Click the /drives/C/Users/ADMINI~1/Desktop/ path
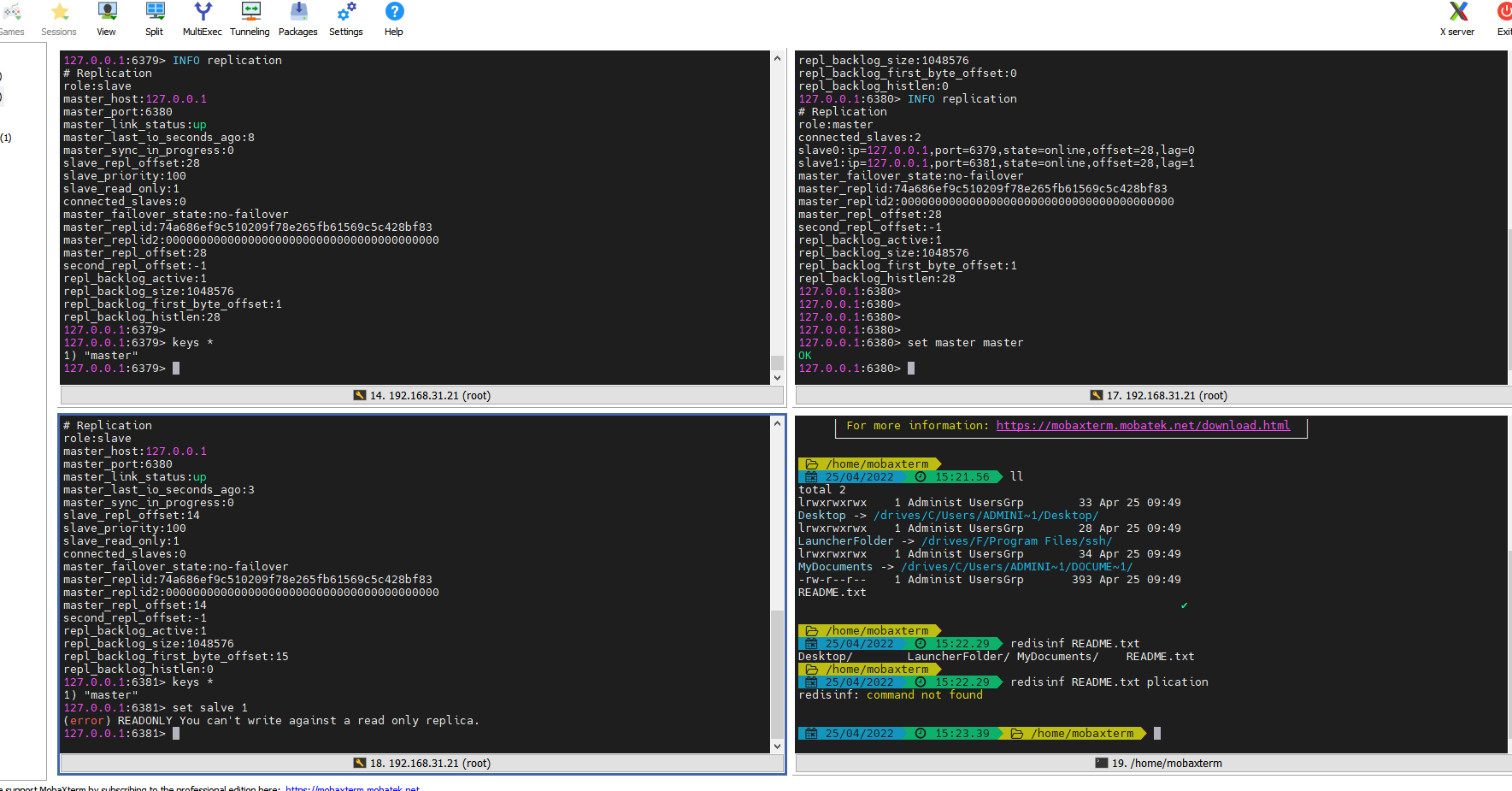The image size is (1512, 791). 985,516
